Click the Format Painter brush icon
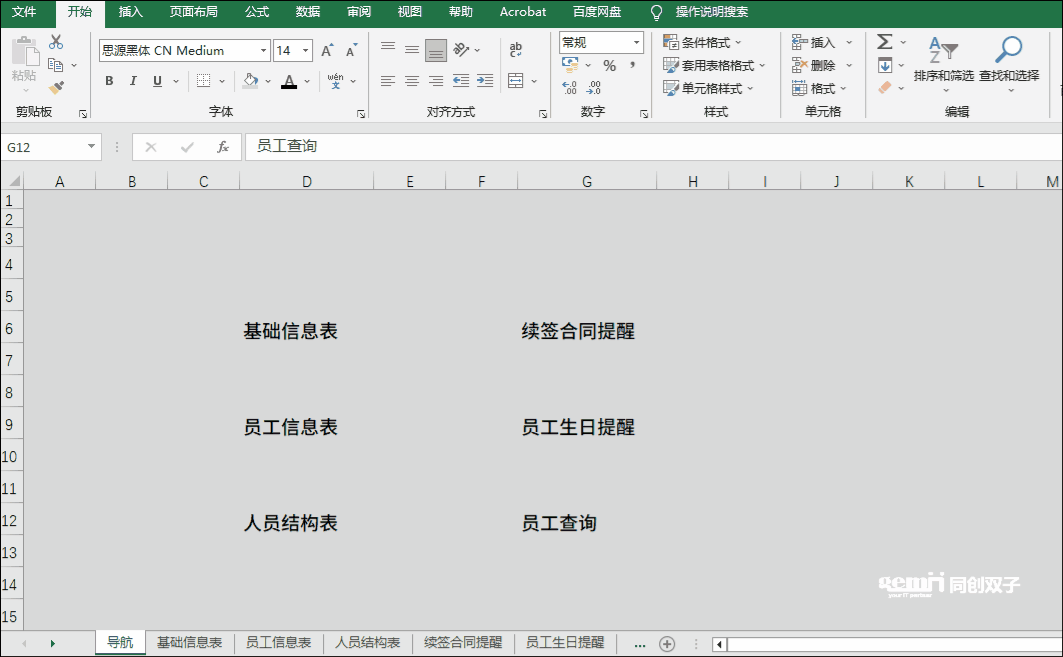This screenshot has width=1063, height=657. (x=56, y=88)
